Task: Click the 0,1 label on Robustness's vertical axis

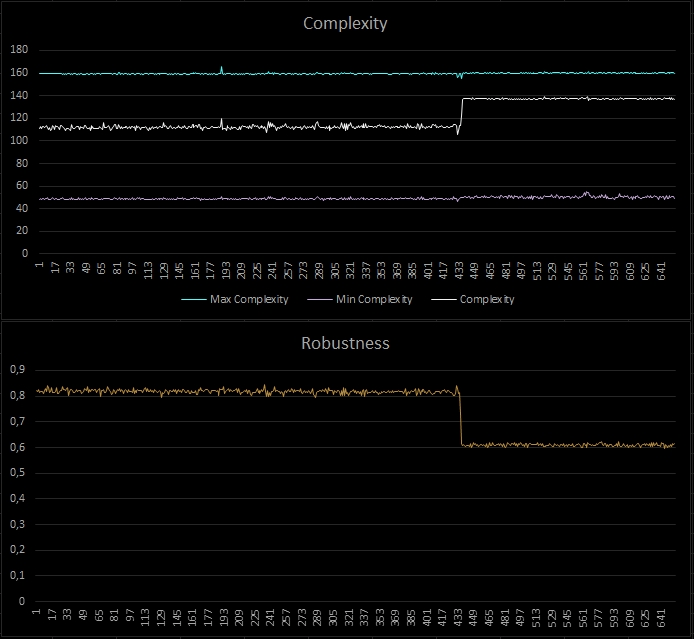Action: (17, 575)
